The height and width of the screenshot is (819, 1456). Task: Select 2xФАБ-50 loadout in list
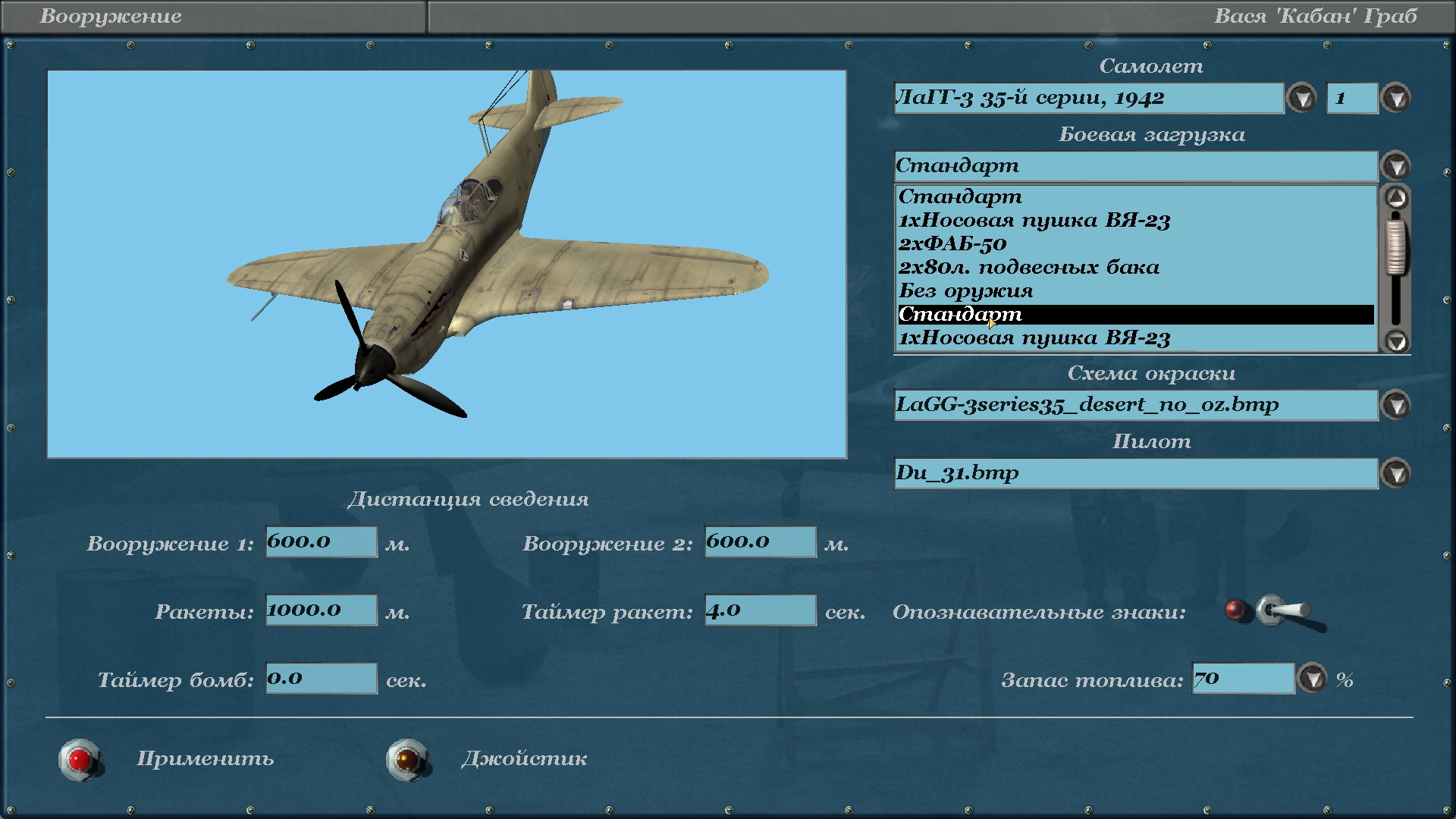click(x=952, y=244)
